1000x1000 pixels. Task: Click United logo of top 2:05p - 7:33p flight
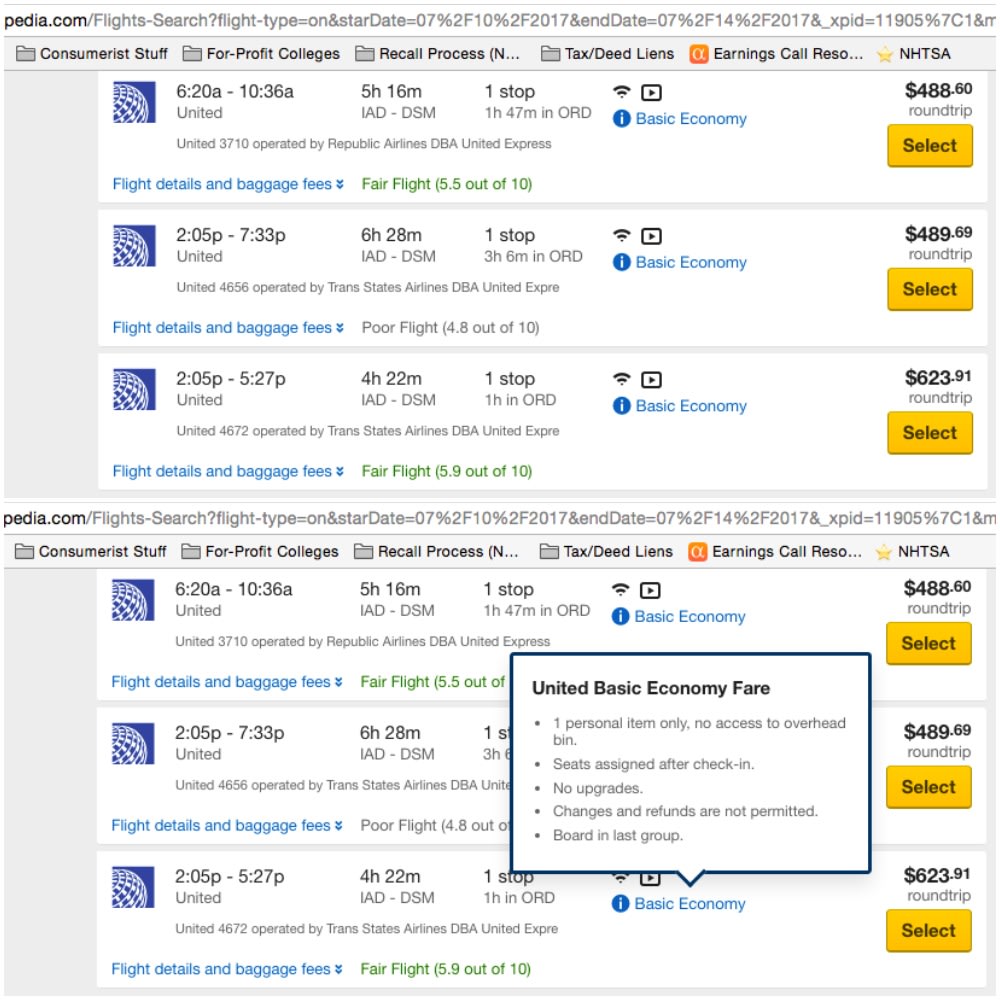(x=134, y=246)
